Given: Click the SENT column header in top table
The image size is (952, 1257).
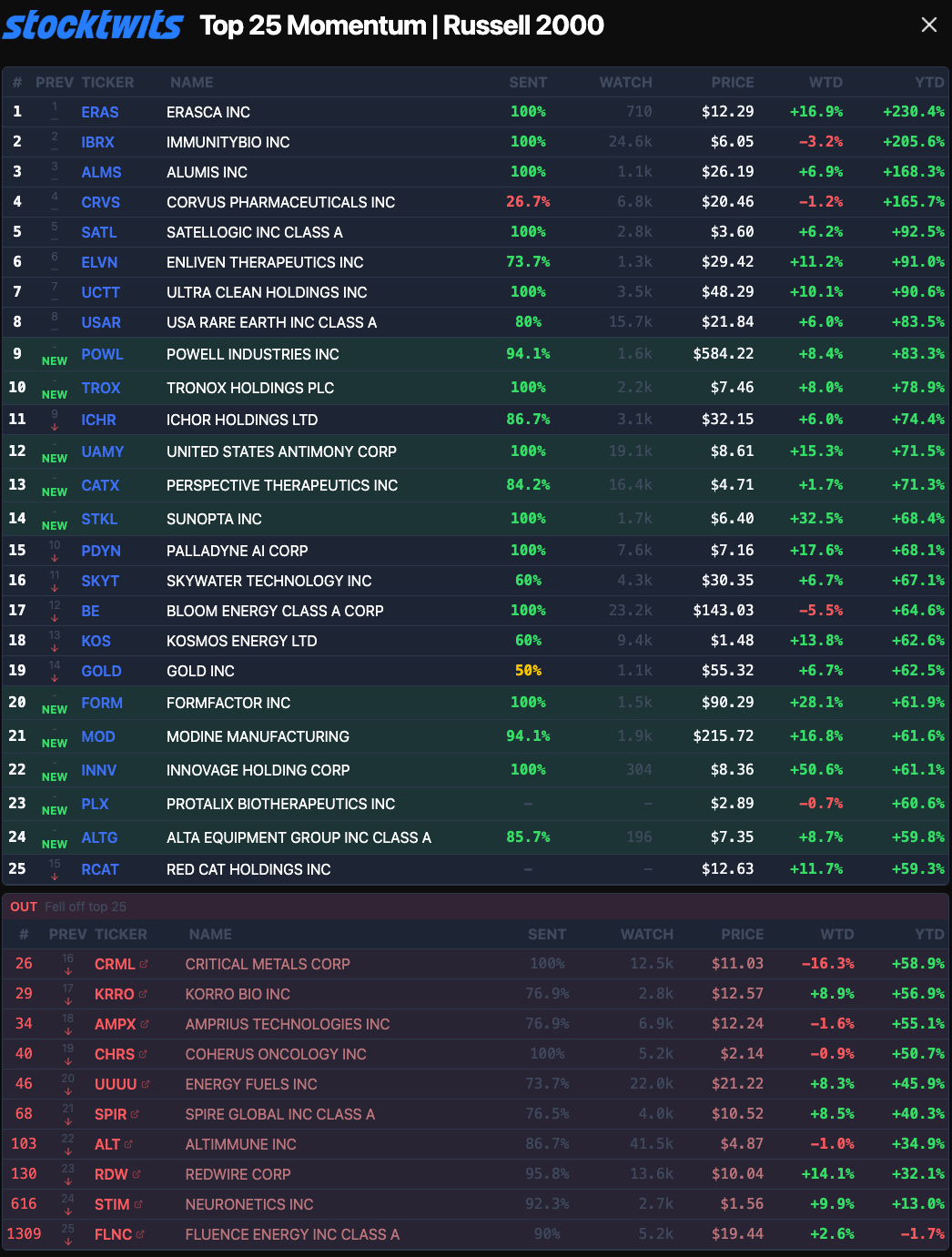Looking at the screenshot, I should coord(528,82).
